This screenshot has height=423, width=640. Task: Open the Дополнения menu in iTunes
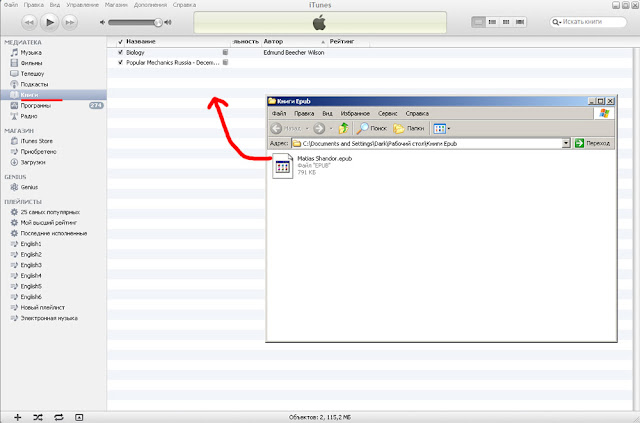coord(150,5)
